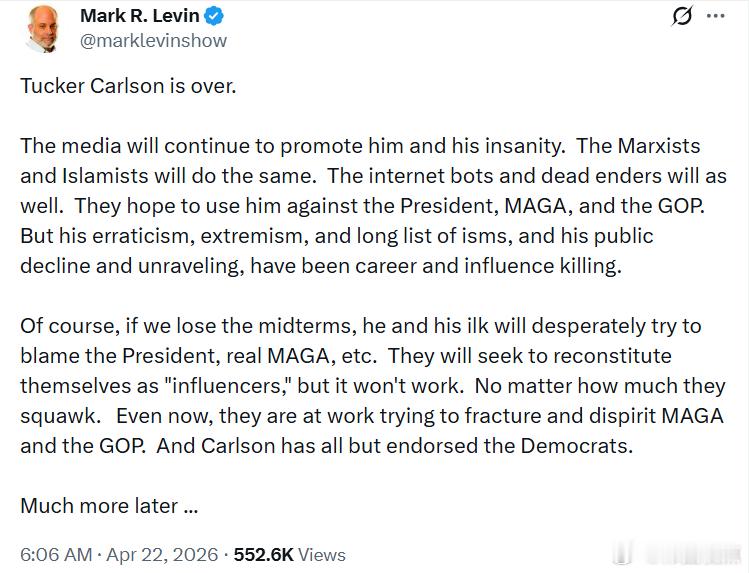The width and height of the screenshot is (749, 573).
Task: Click the "Much more later ..." closing line
Action: 109,506
